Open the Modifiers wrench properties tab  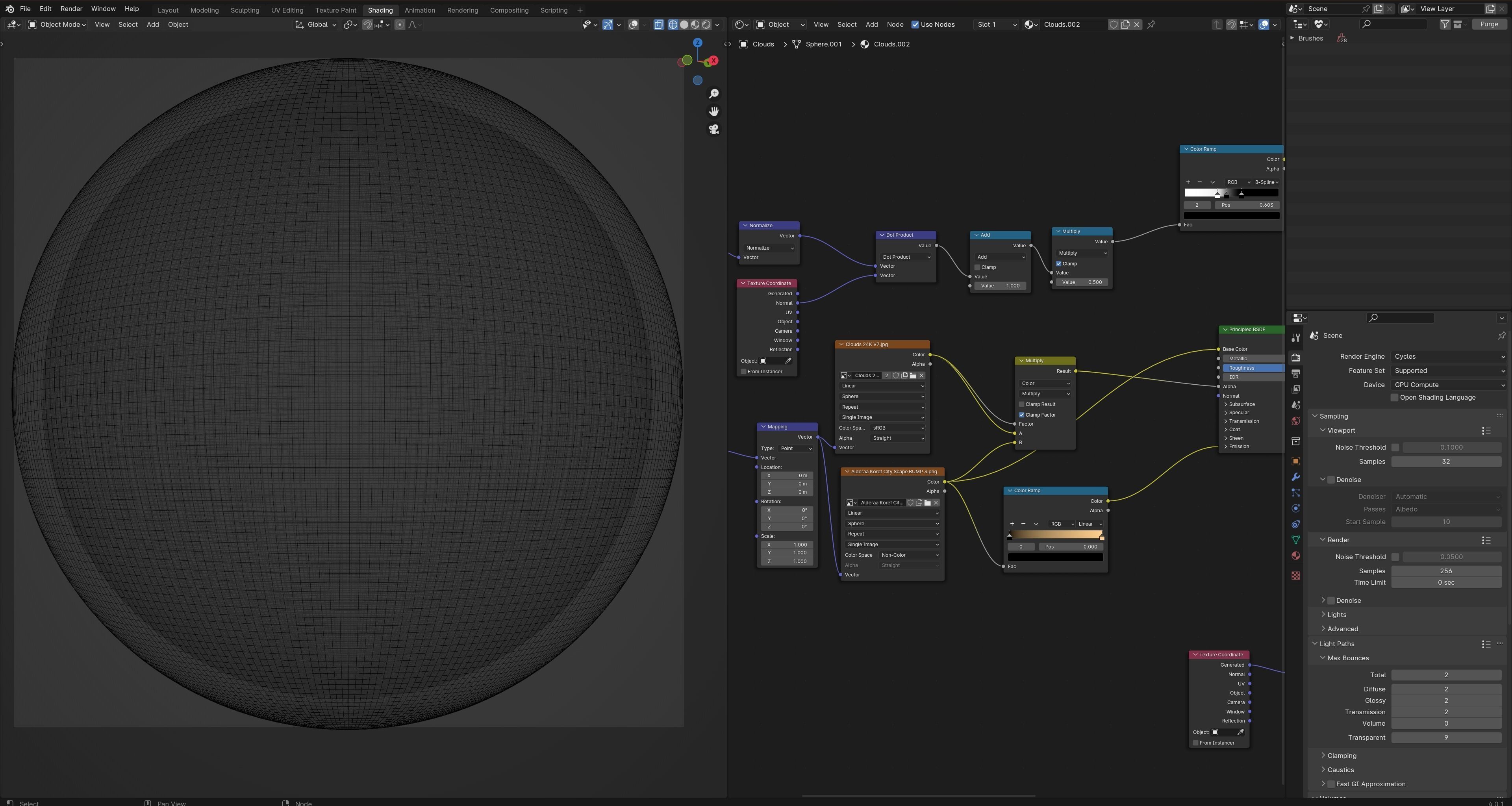pyautogui.click(x=1295, y=477)
